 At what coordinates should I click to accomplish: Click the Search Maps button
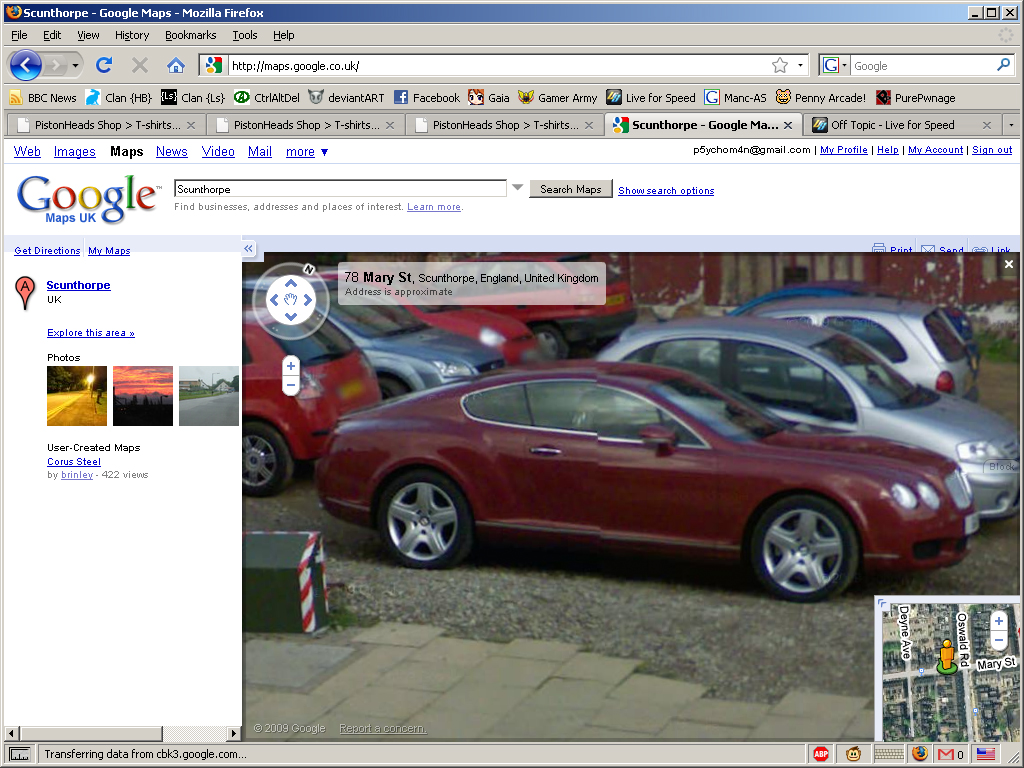point(571,189)
